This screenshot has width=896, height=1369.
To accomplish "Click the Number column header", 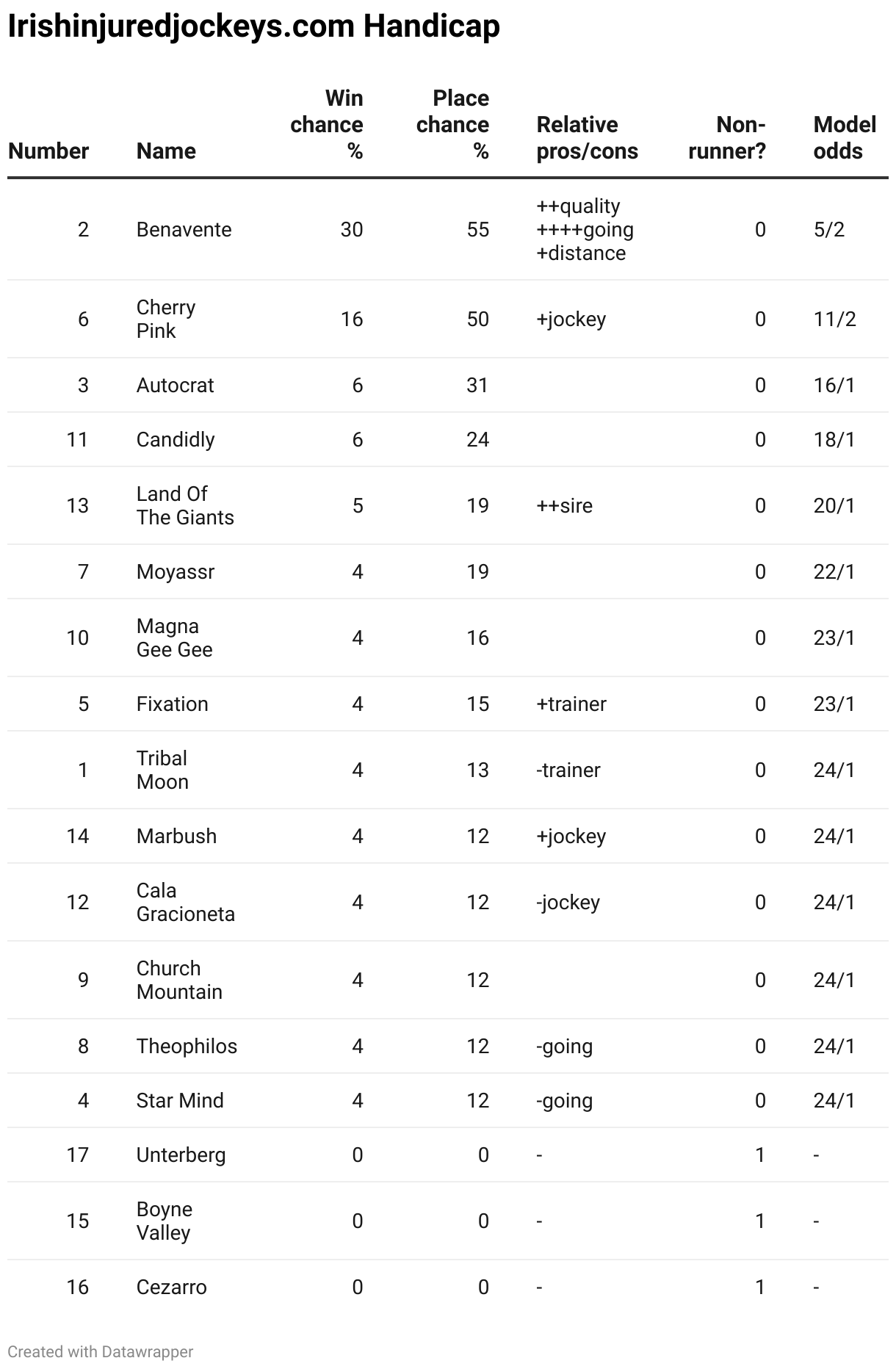I will coord(48,151).
